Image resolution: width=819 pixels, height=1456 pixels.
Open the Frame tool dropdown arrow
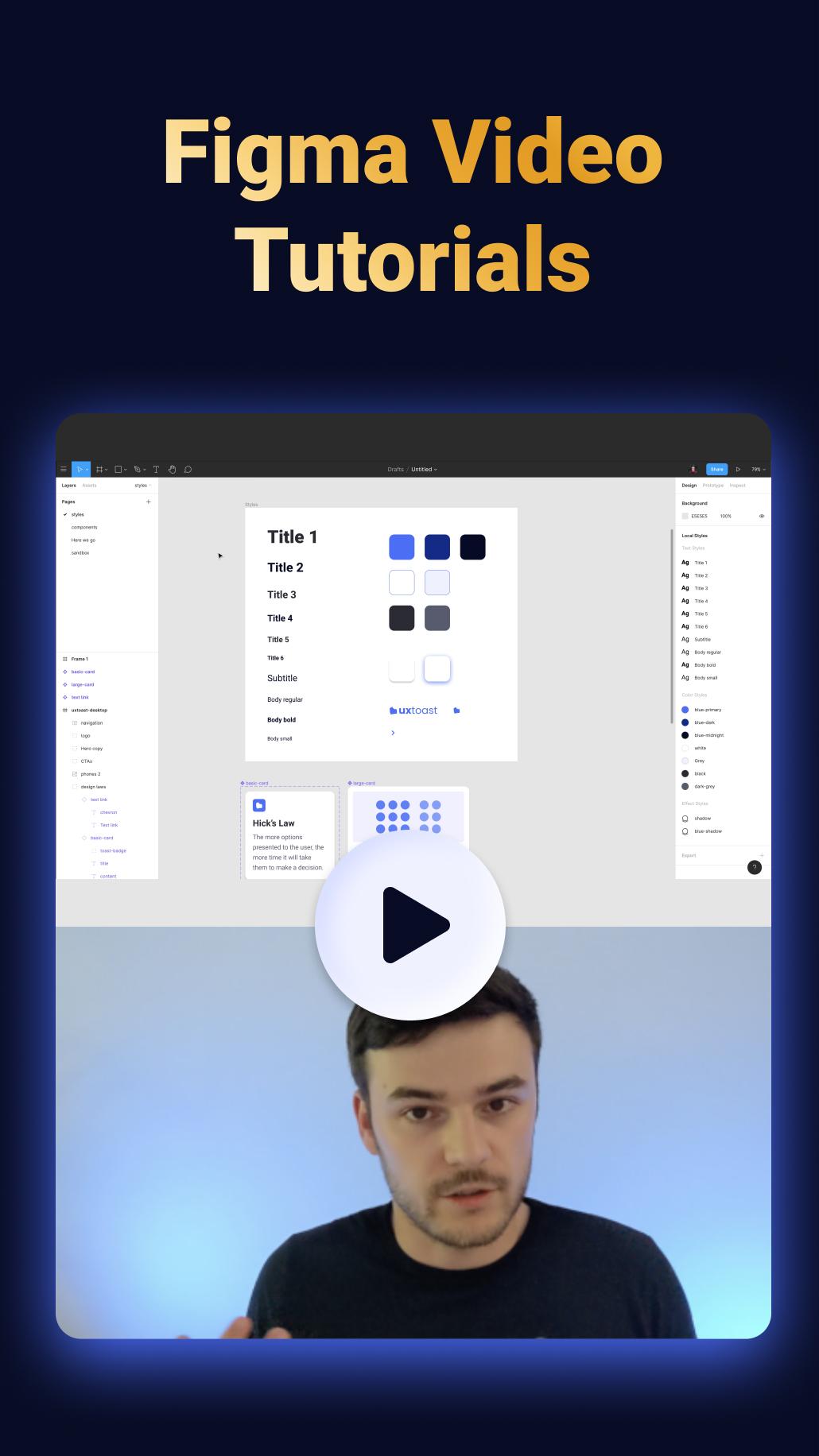pyautogui.click(x=107, y=470)
